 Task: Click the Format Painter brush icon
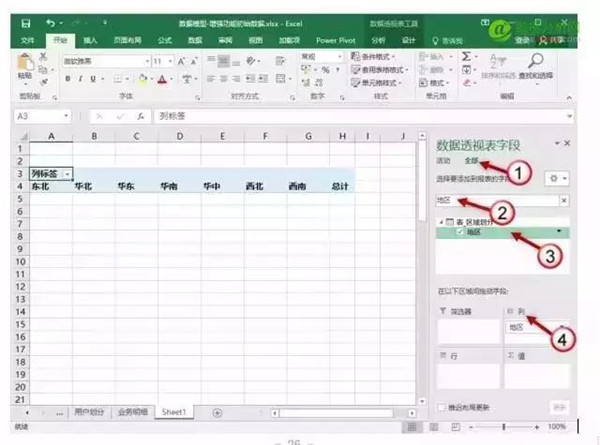tap(43, 82)
